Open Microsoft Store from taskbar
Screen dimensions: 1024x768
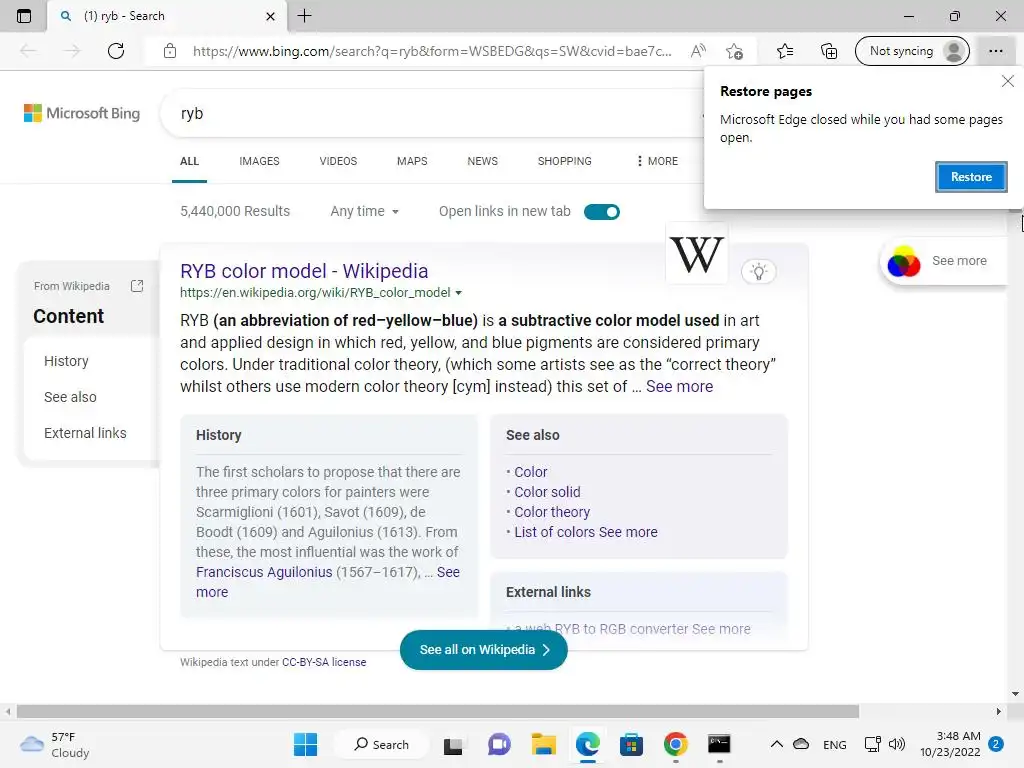point(631,744)
